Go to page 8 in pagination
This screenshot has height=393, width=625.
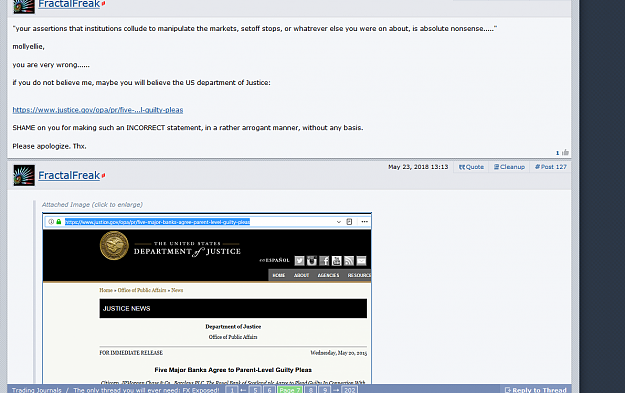click(x=311, y=390)
